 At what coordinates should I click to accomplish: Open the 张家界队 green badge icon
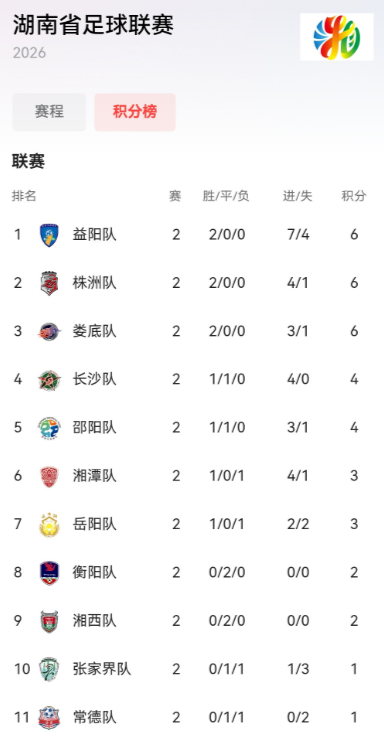point(49,669)
